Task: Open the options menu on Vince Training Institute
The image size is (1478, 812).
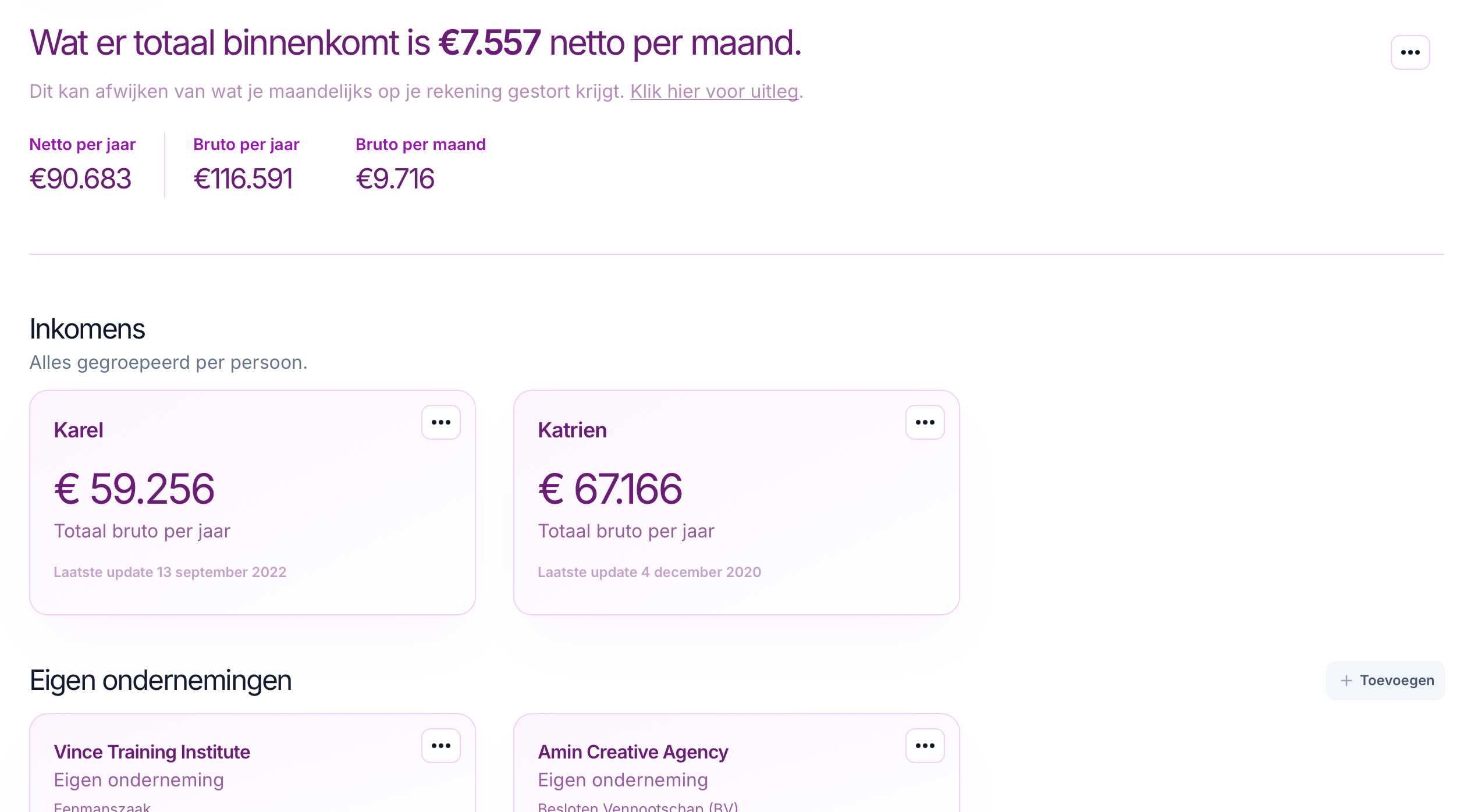Action: pyautogui.click(x=440, y=745)
